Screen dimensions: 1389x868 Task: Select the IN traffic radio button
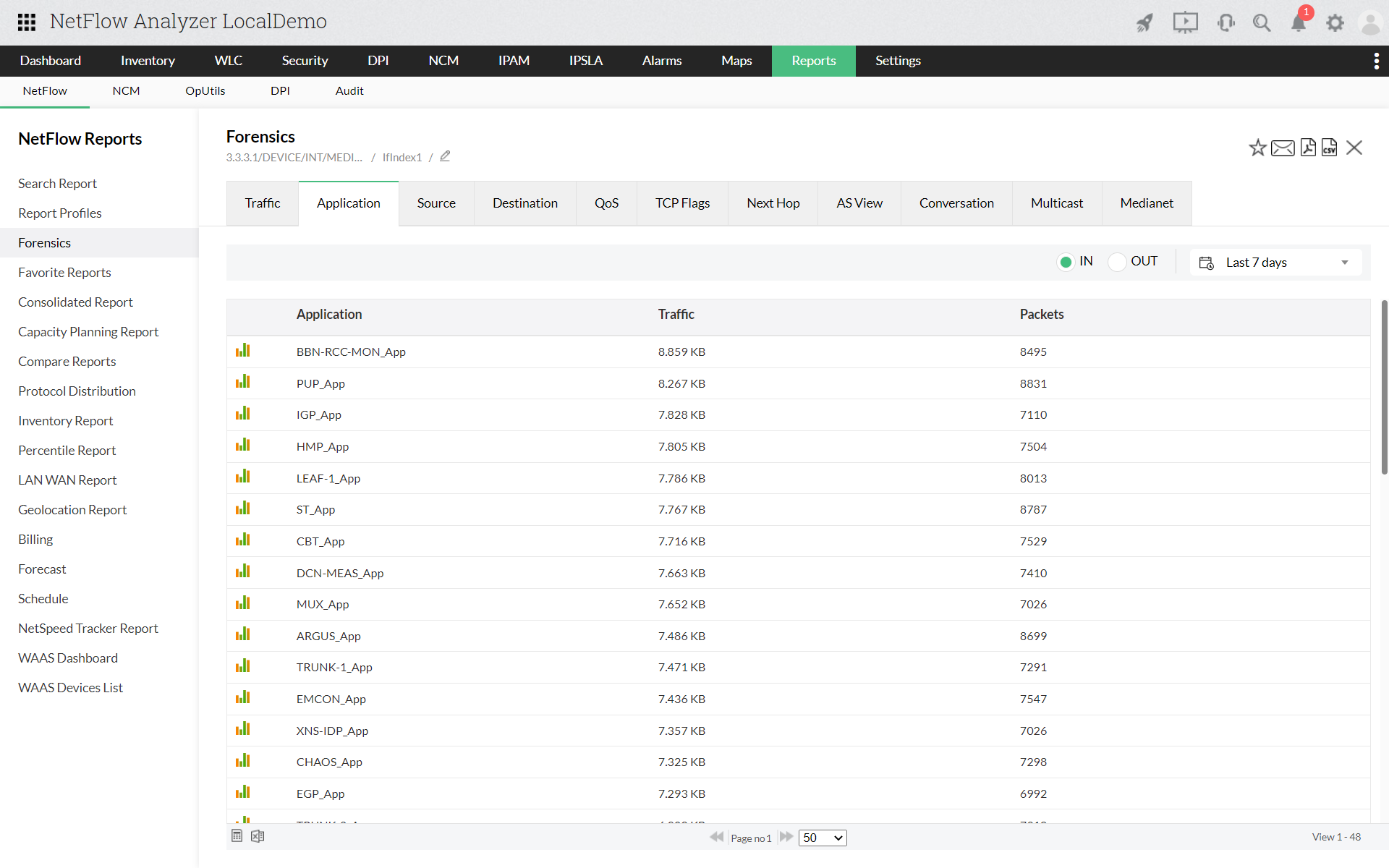[x=1065, y=262]
